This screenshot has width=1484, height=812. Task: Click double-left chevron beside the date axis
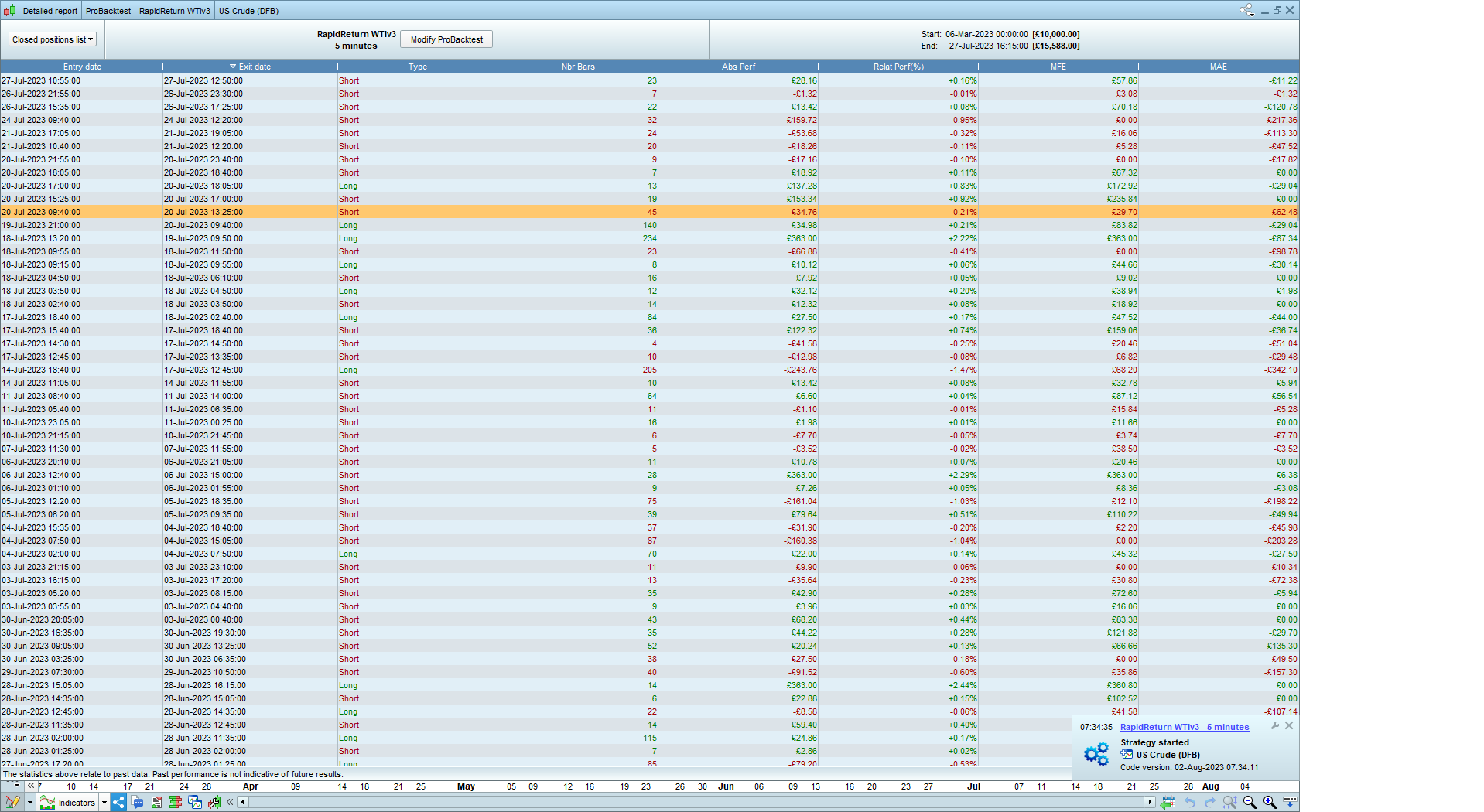(x=31, y=786)
